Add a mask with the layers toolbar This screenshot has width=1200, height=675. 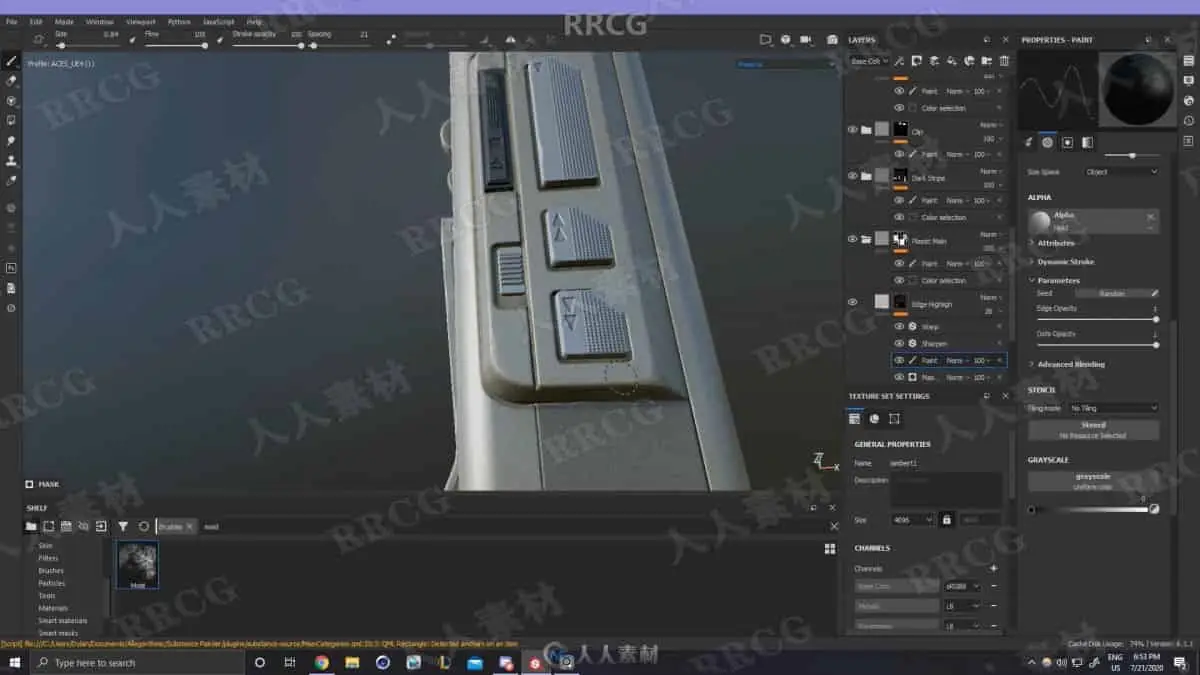915,61
